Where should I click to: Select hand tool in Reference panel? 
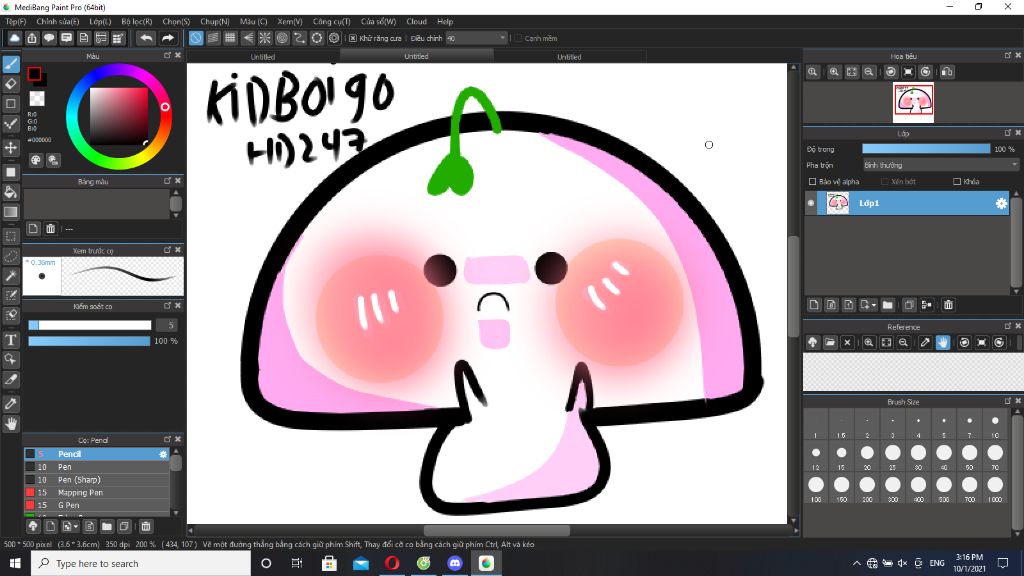pos(942,342)
